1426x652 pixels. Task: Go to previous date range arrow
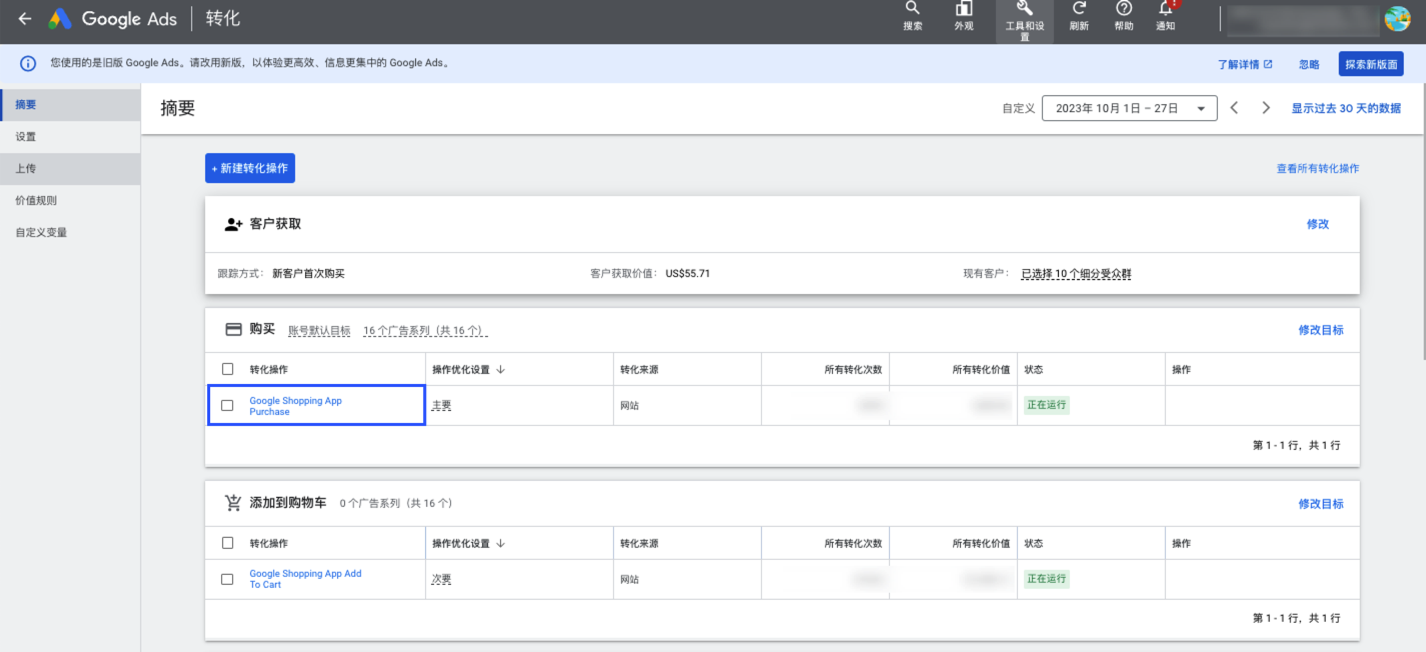click(x=1234, y=108)
